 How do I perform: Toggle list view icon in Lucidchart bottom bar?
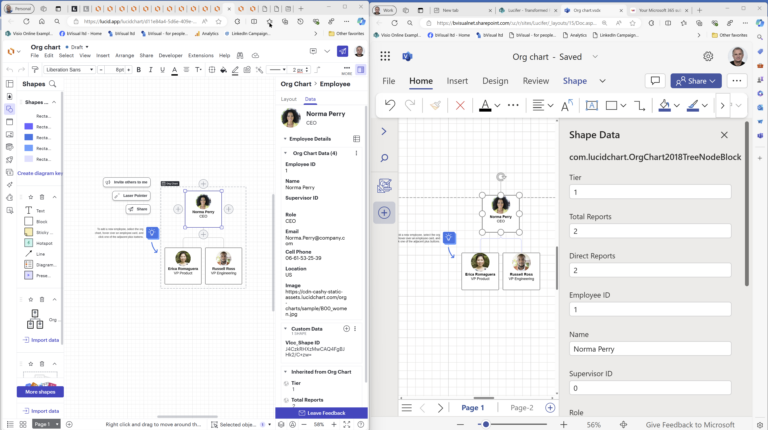coord(10,424)
